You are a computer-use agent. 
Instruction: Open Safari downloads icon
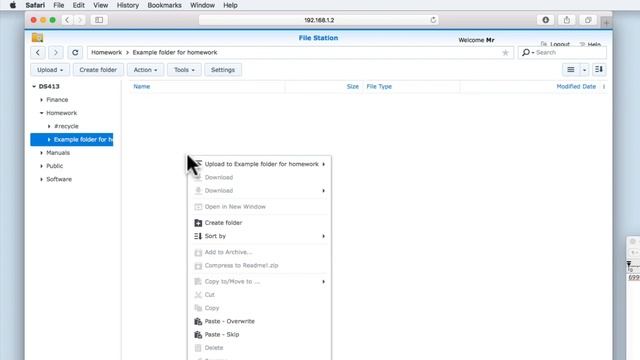[545, 20]
